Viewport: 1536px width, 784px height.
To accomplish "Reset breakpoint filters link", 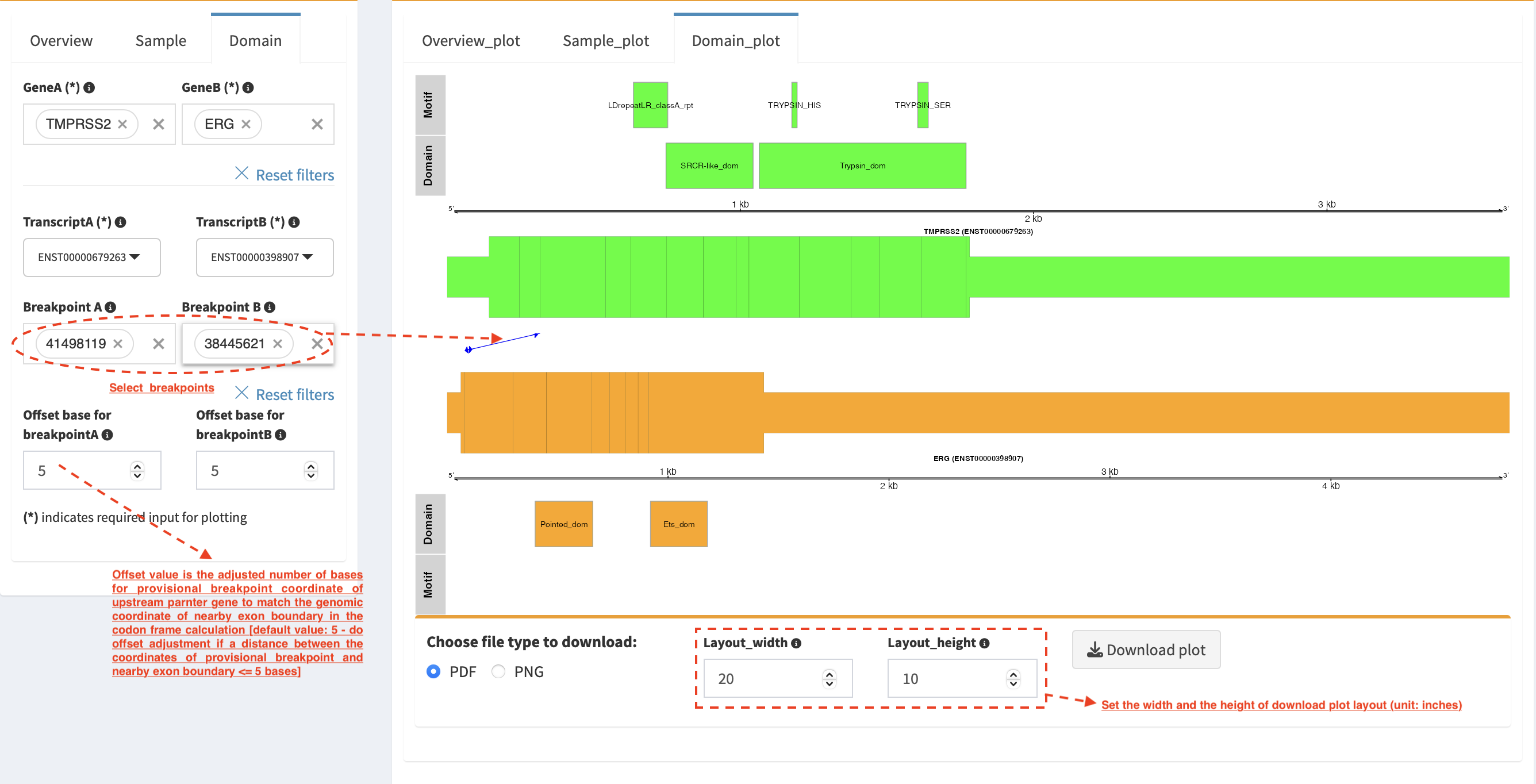I will point(285,394).
